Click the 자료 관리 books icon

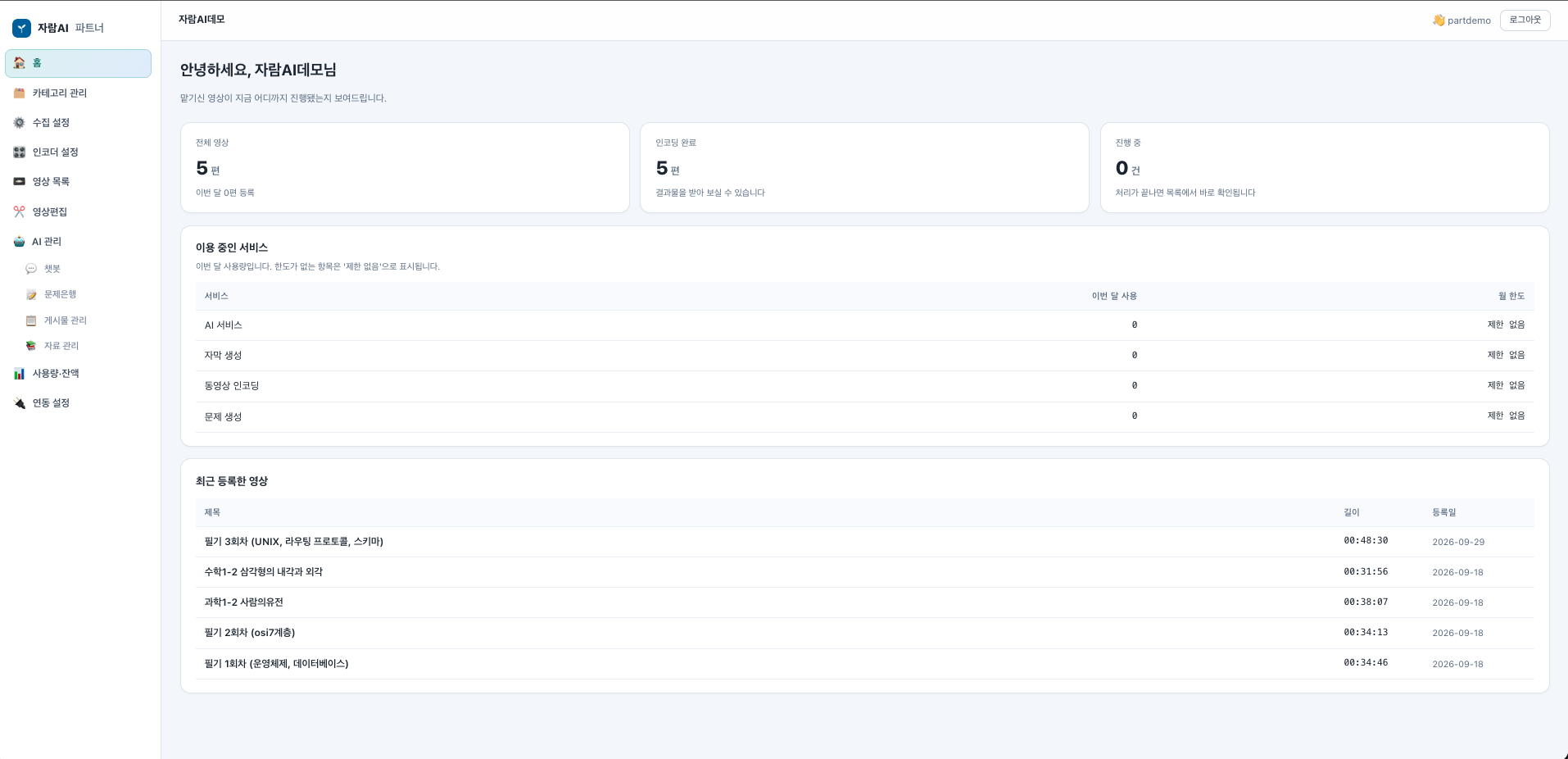pyautogui.click(x=31, y=346)
